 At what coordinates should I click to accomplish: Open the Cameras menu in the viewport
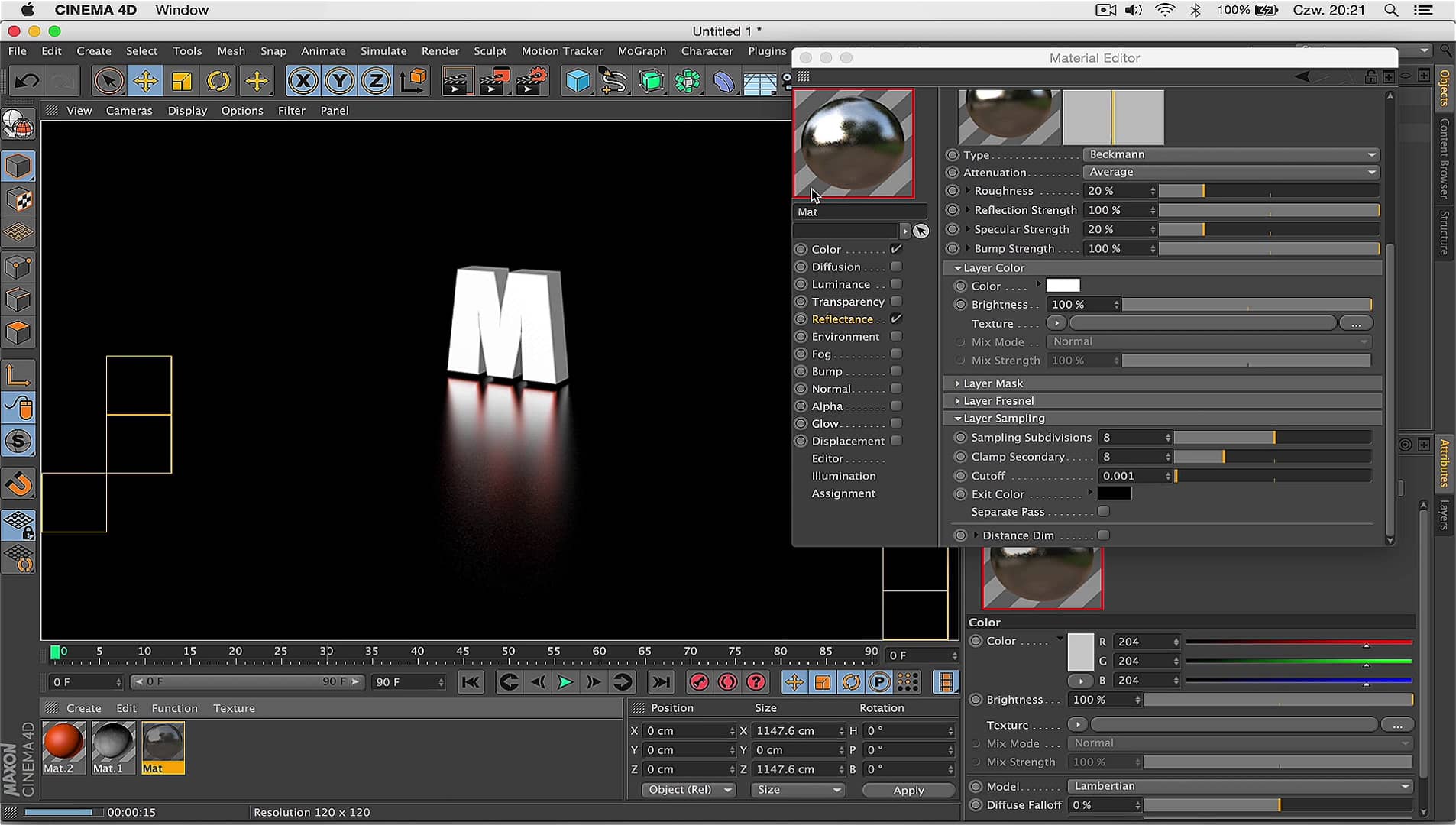coord(129,111)
